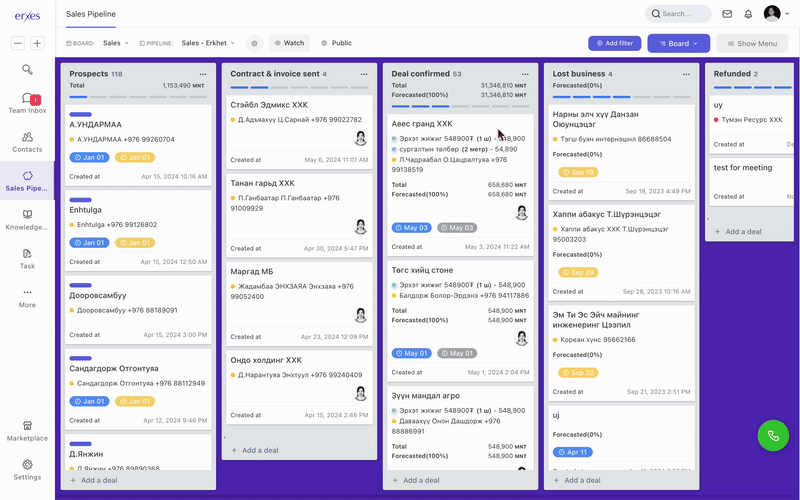Open the Sales board dropdown
This screenshot has width=800, height=500.
(x=116, y=43)
